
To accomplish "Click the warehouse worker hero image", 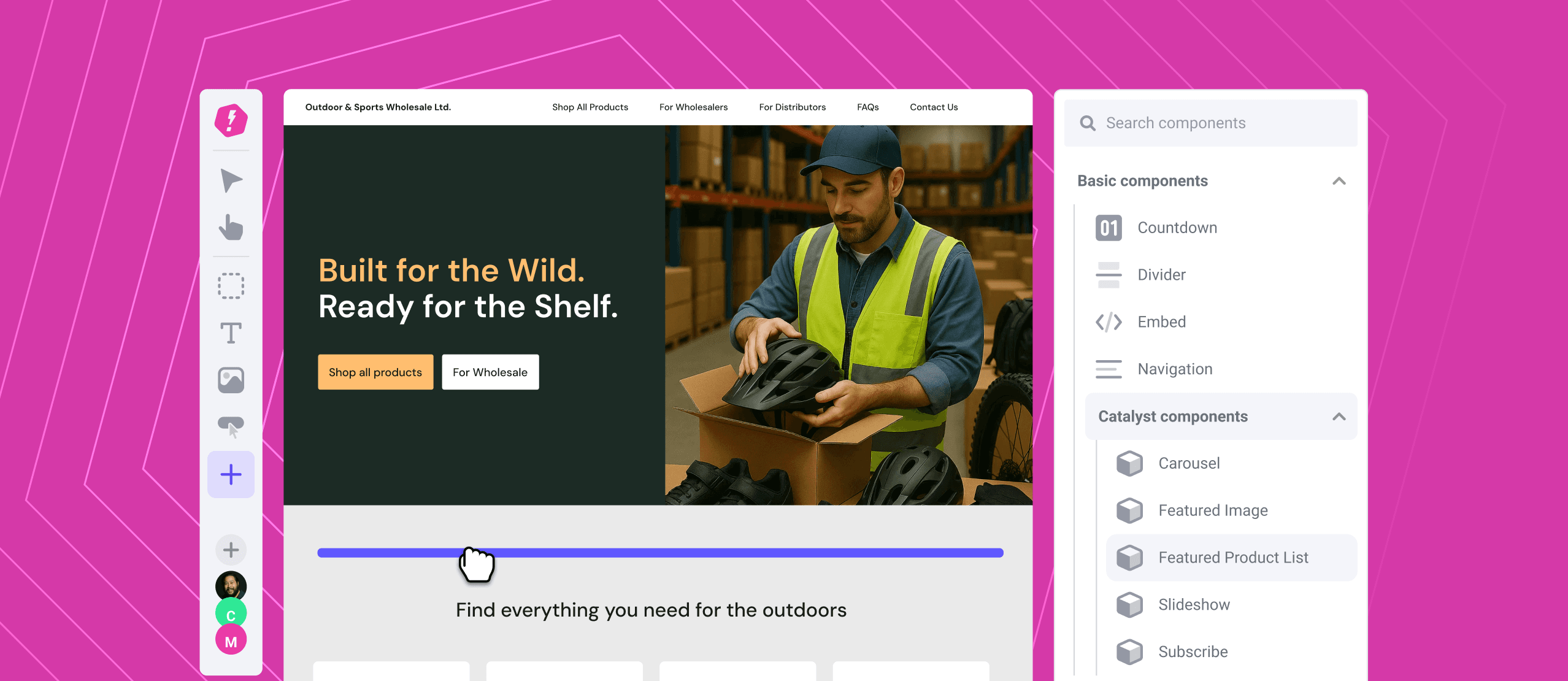I will coord(848,315).
